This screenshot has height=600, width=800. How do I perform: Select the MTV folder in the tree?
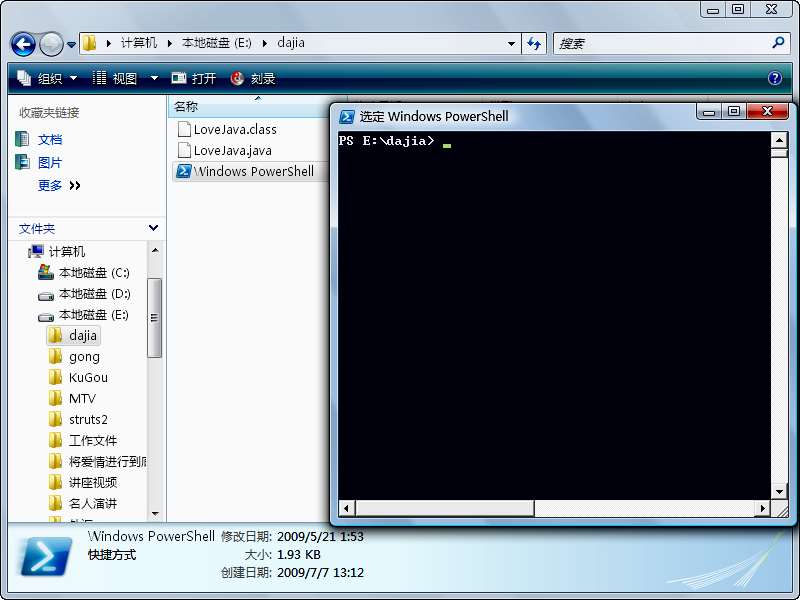(x=72, y=398)
